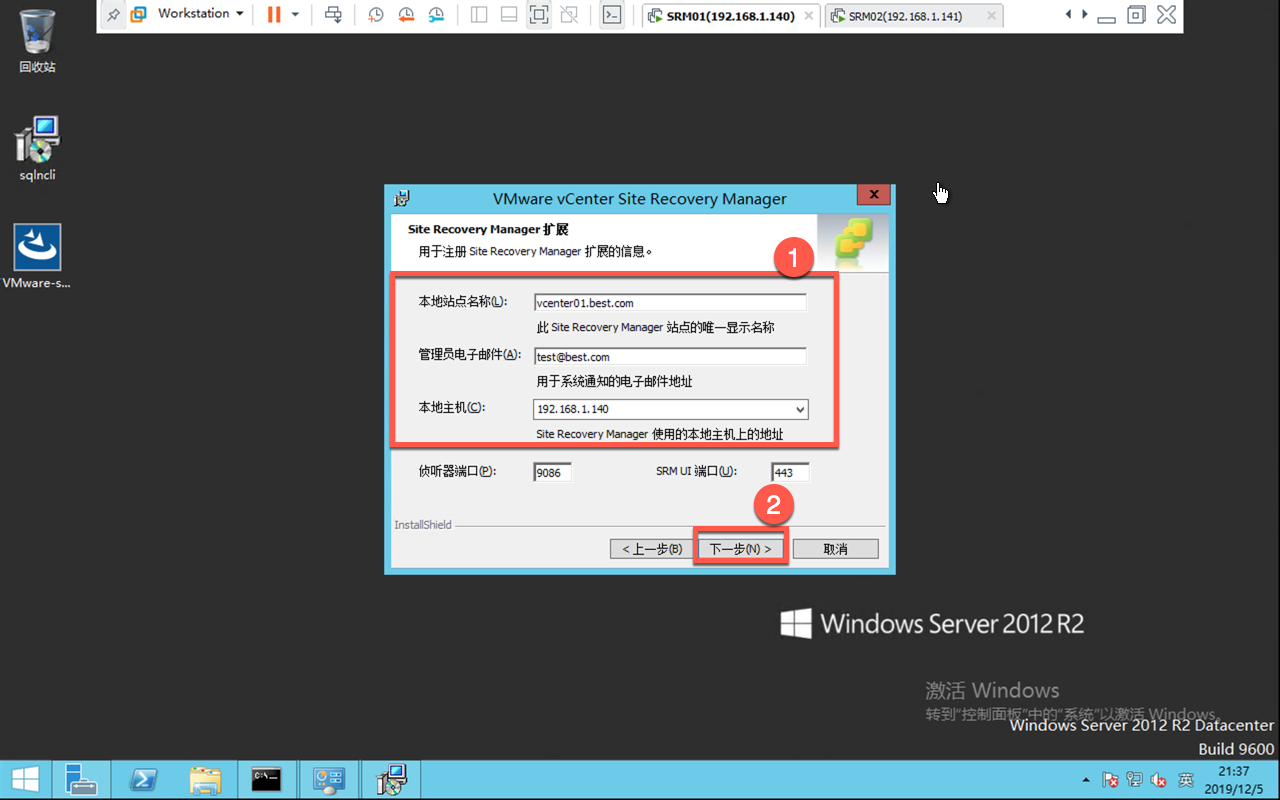Click the Unity mode toolbar icon
1280x800 pixels.
pyautogui.click(x=569, y=15)
